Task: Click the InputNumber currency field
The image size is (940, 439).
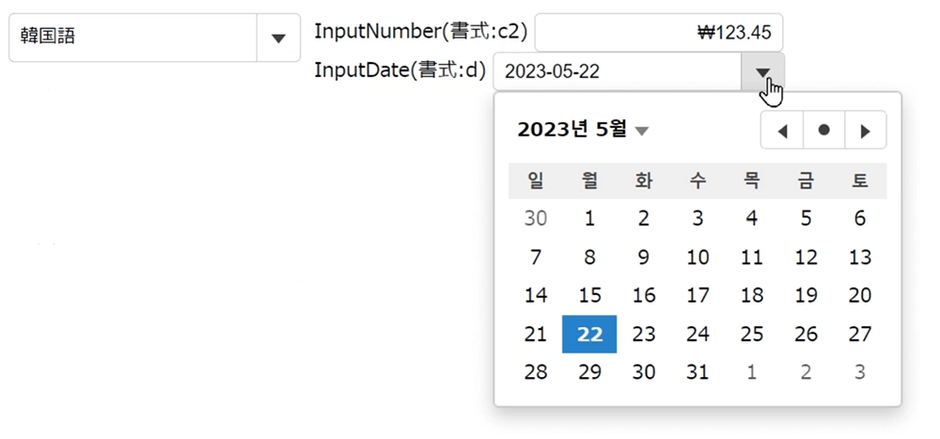Action: pyautogui.click(x=658, y=32)
